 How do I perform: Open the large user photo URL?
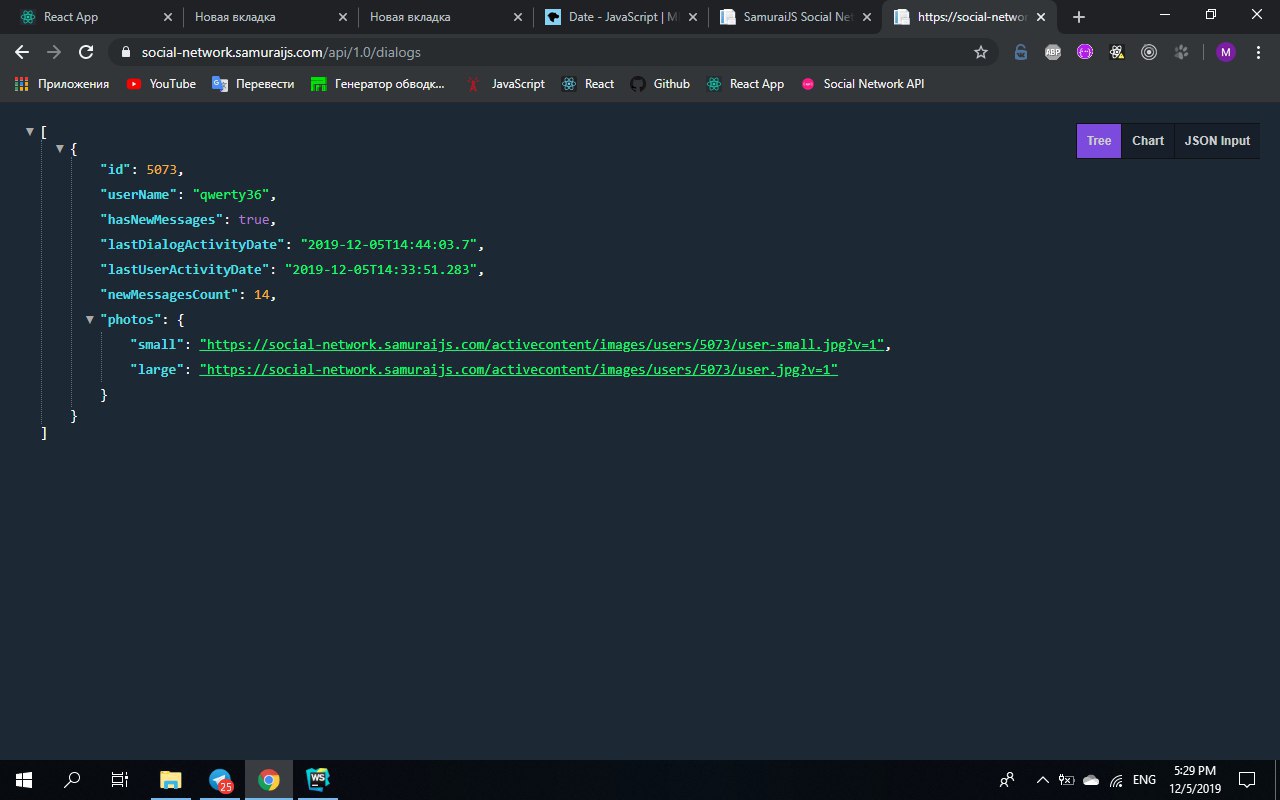pyautogui.click(x=518, y=370)
